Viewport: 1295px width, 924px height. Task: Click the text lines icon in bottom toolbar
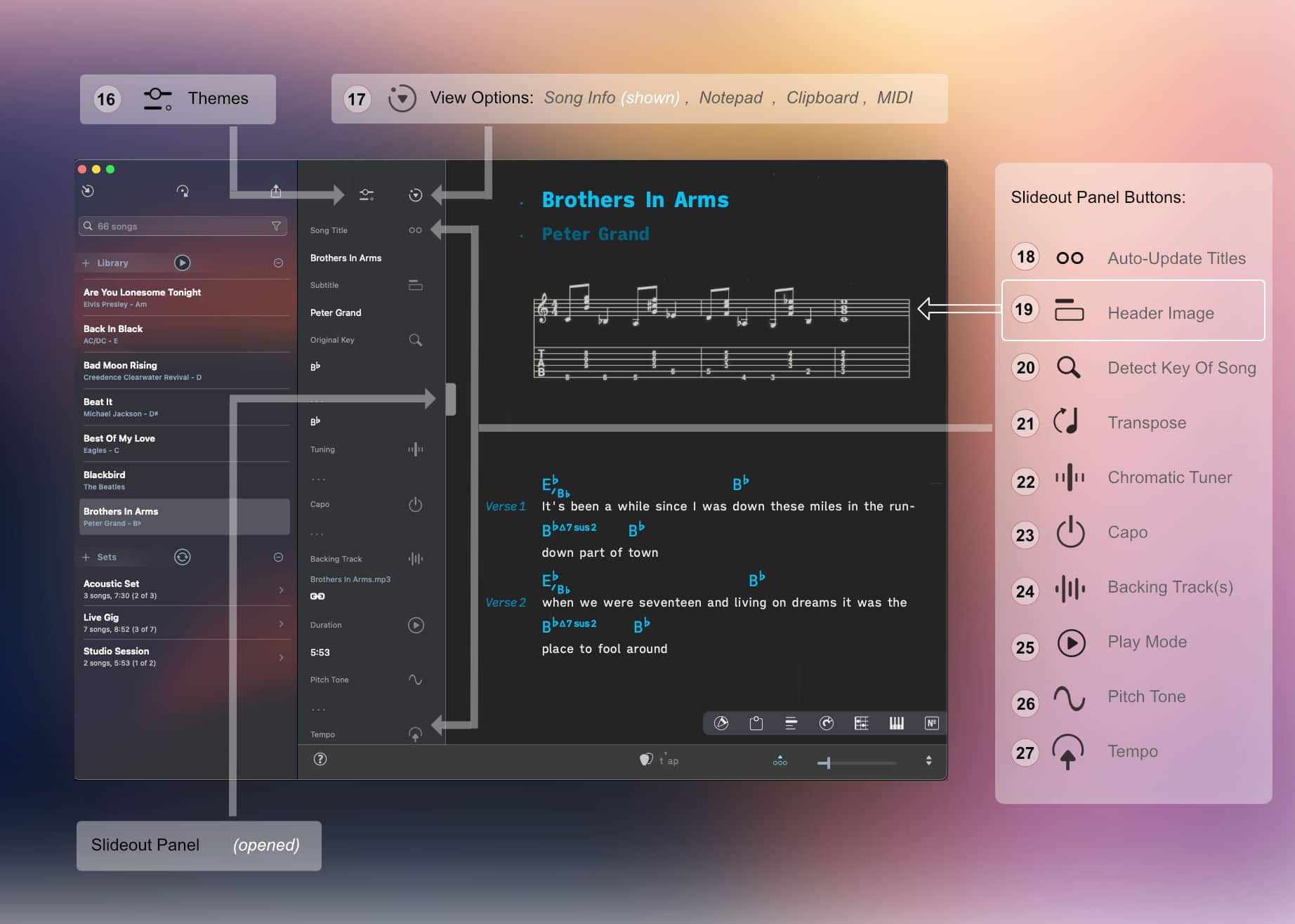pyautogui.click(x=791, y=723)
